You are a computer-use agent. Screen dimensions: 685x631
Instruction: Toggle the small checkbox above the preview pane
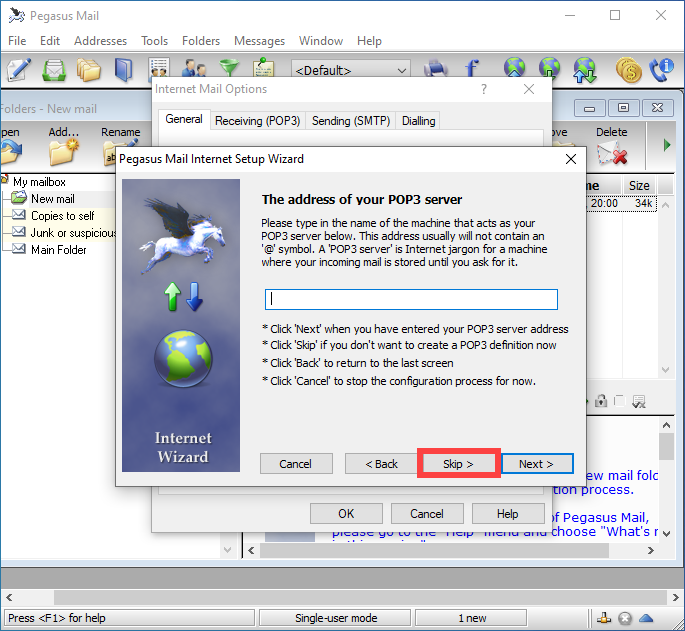click(619, 401)
